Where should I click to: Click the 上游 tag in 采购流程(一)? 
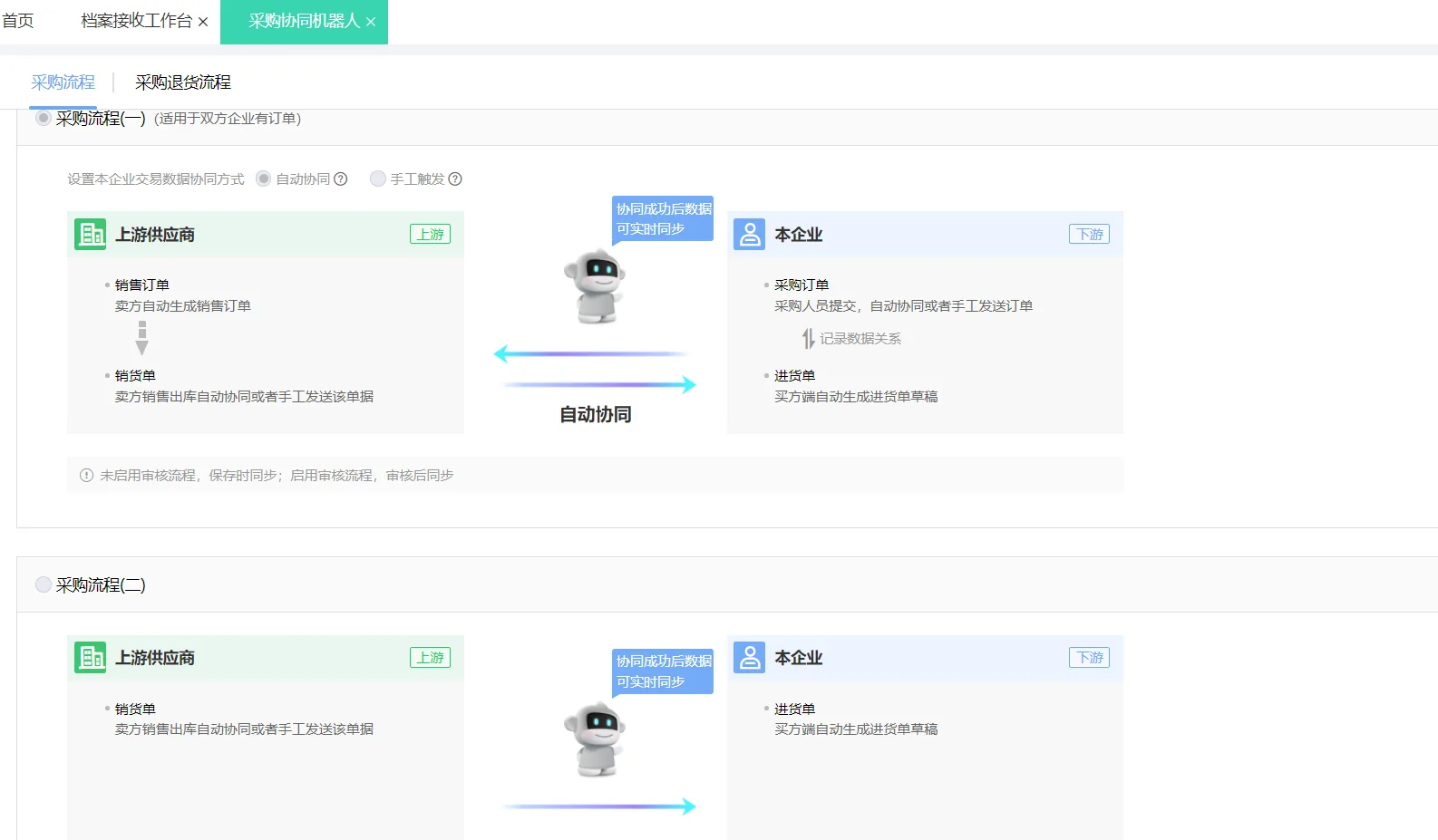(430, 235)
